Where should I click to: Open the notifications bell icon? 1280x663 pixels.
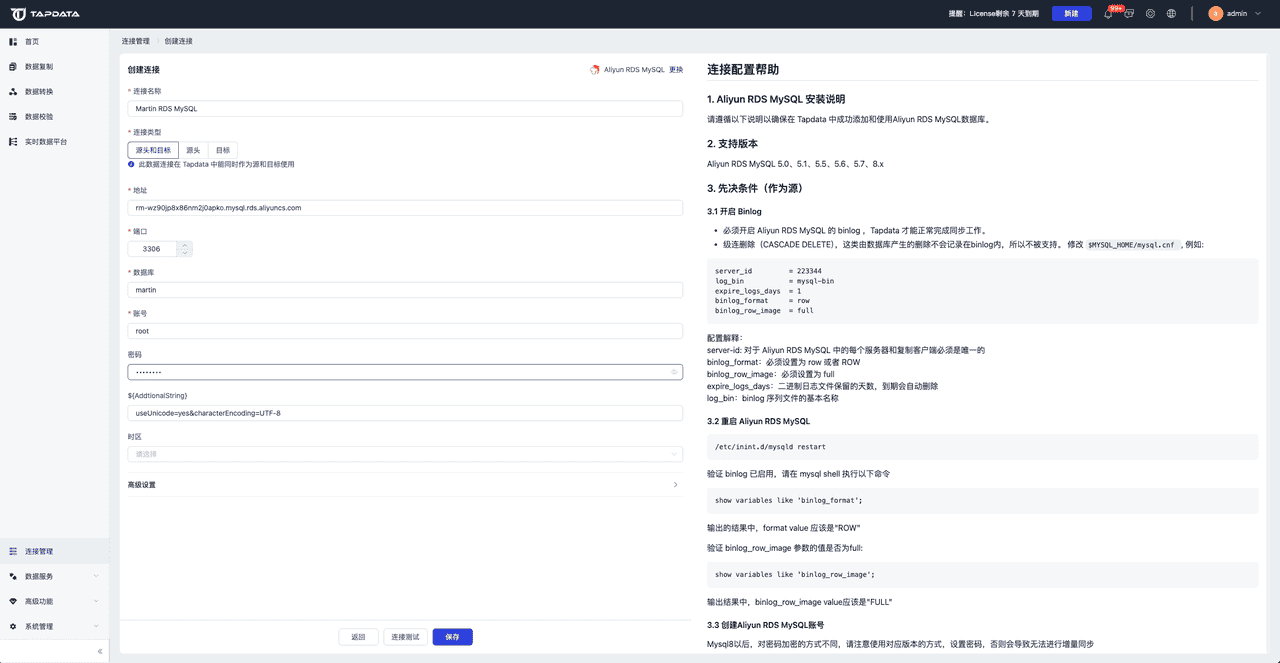coord(1108,14)
